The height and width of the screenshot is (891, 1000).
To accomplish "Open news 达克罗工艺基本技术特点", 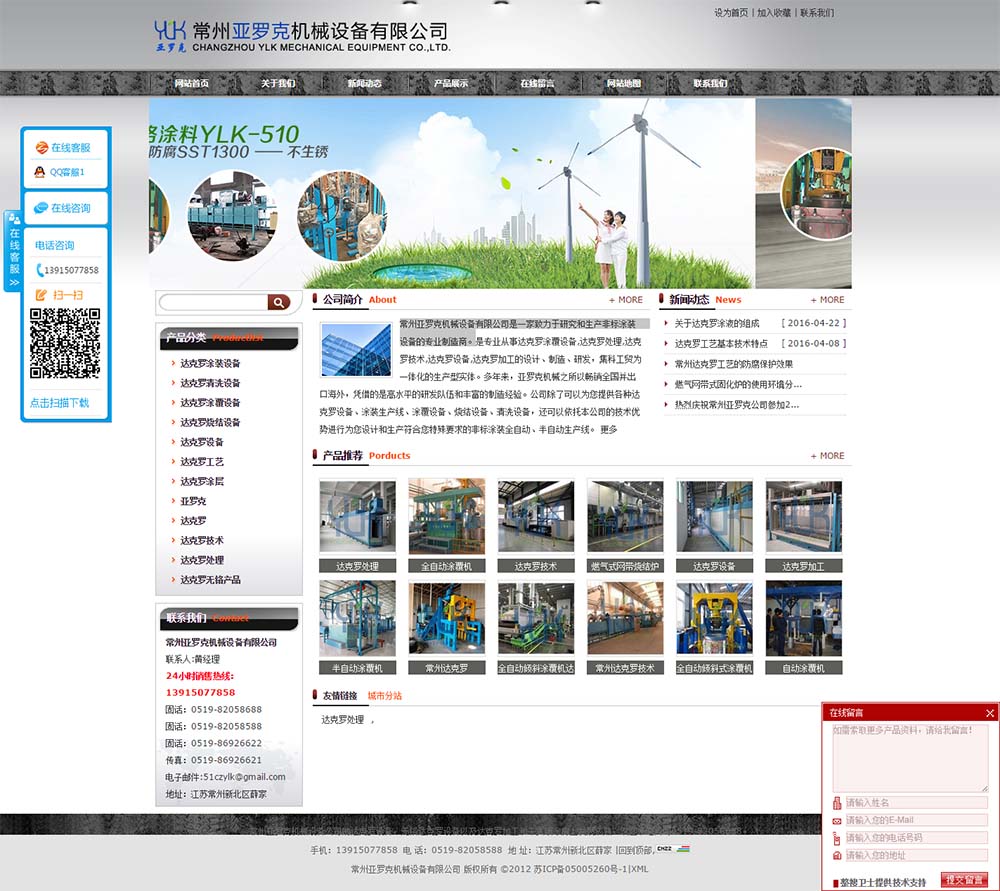I will [x=721, y=344].
